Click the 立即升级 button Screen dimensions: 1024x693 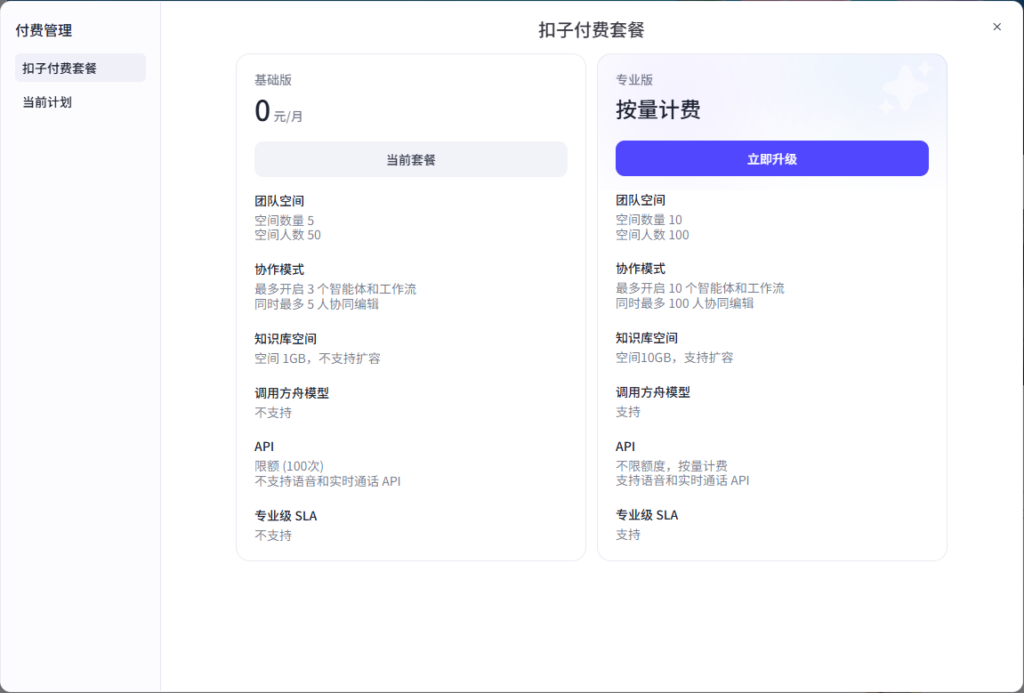click(772, 159)
